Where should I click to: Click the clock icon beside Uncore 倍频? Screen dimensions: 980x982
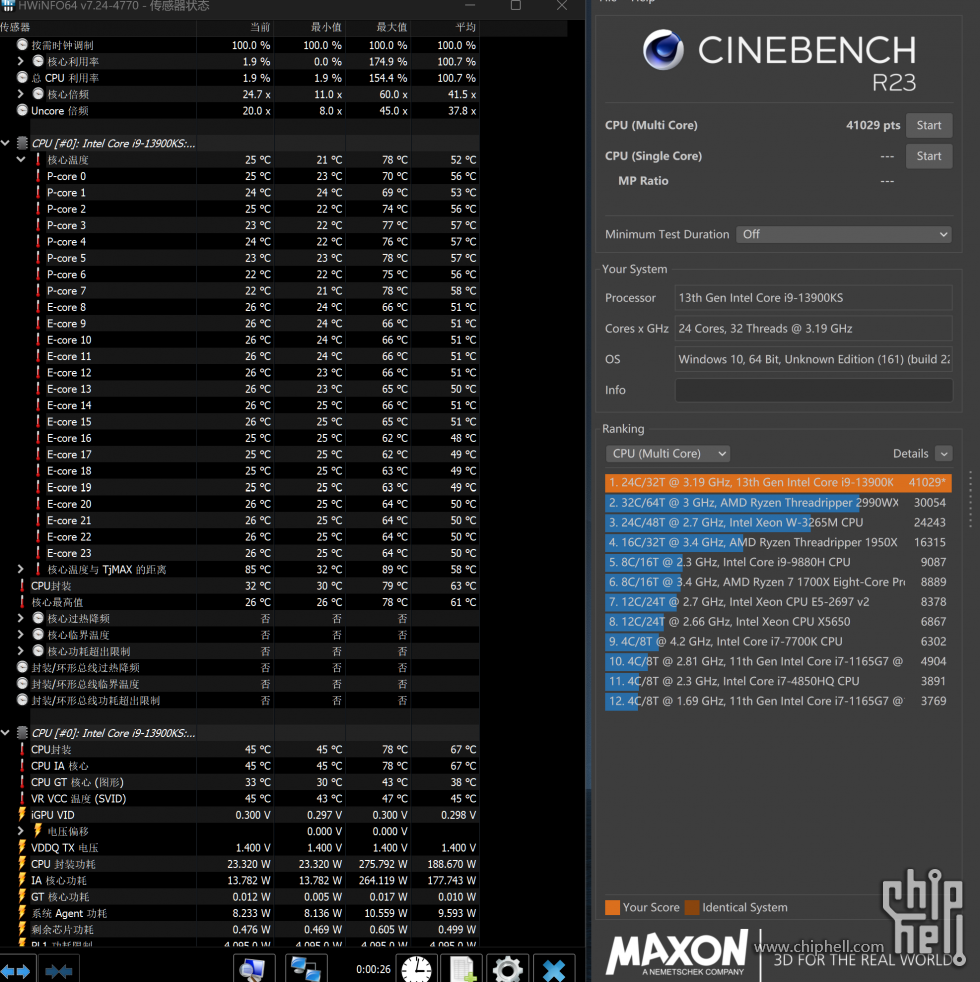pyautogui.click(x=22, y=110)
